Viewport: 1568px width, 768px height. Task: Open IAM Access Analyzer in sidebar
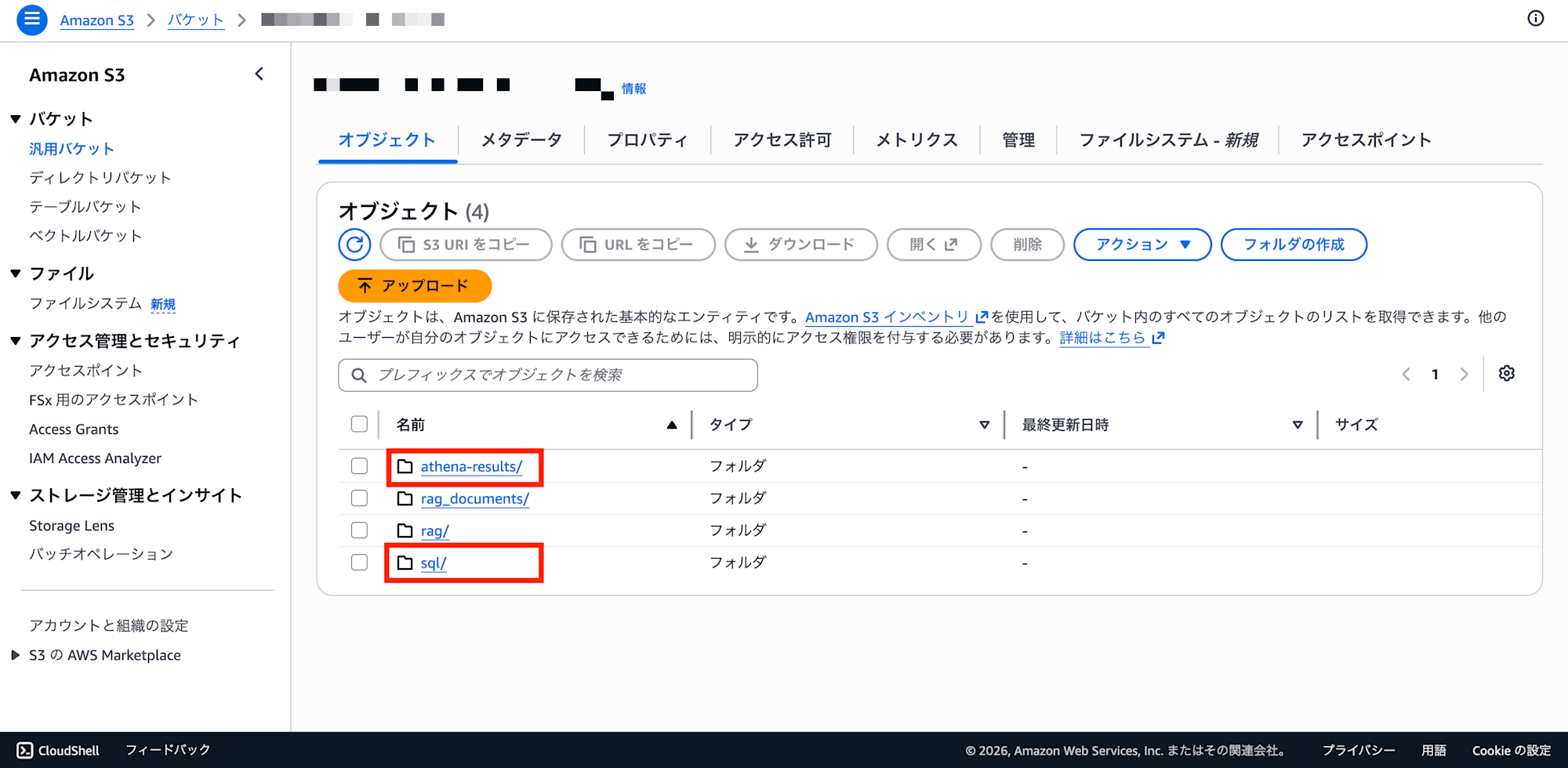(x=95, y=458)
